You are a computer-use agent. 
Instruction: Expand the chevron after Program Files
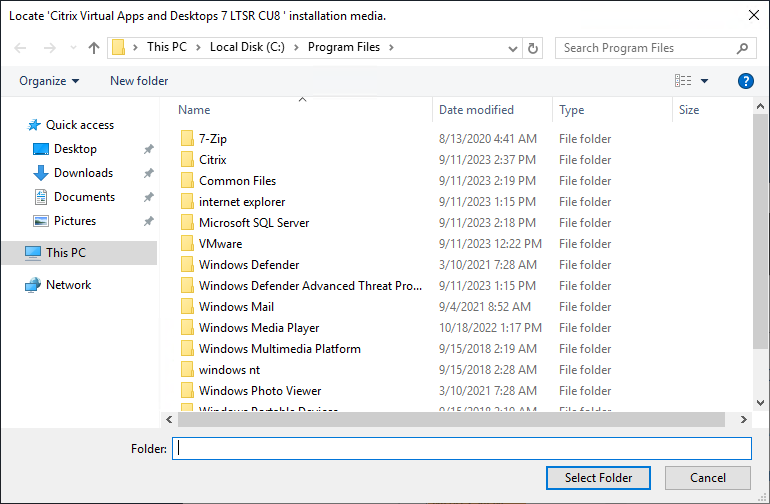coord(391,48)
